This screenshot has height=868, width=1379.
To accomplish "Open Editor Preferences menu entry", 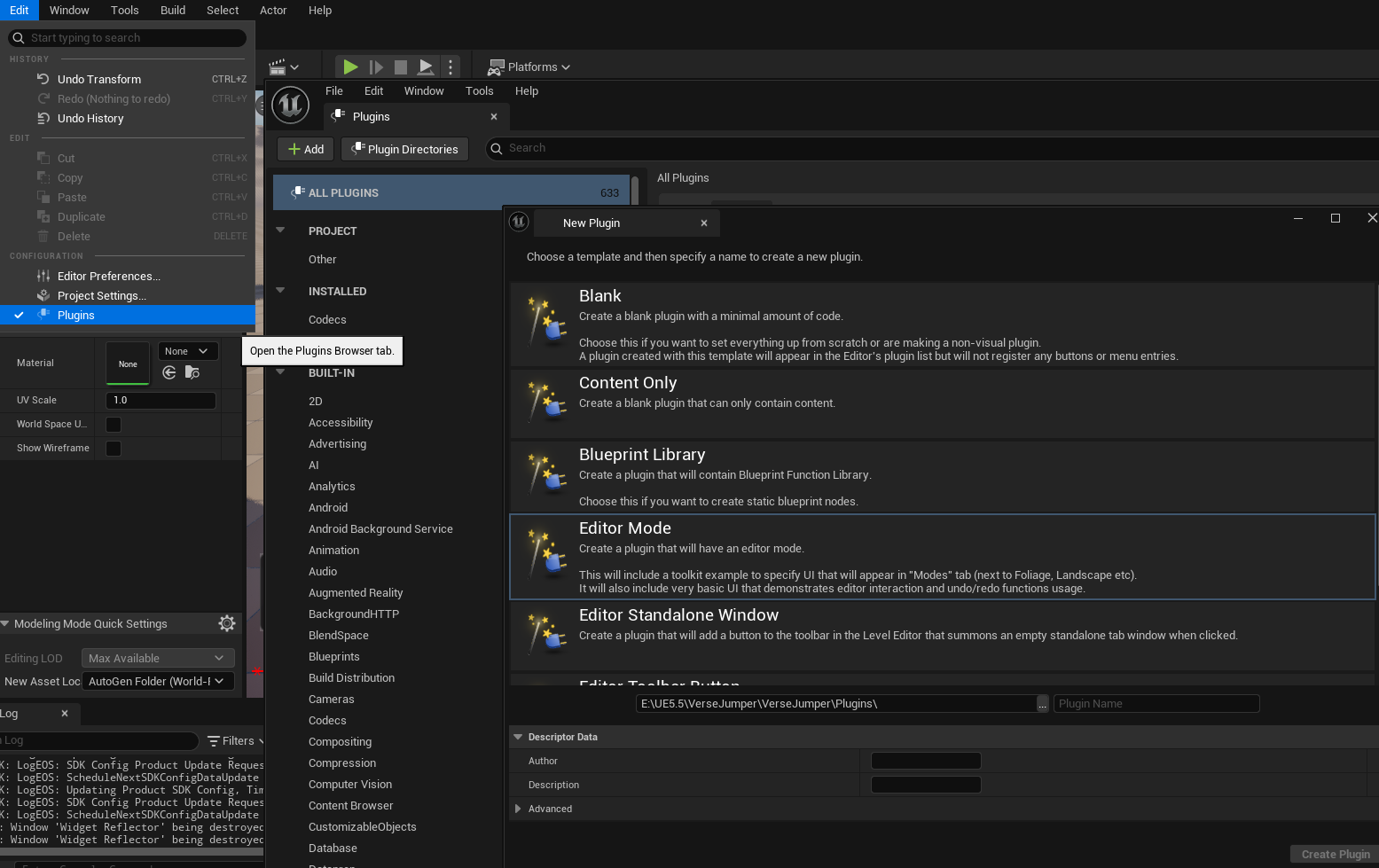I will tap(109, 276).
